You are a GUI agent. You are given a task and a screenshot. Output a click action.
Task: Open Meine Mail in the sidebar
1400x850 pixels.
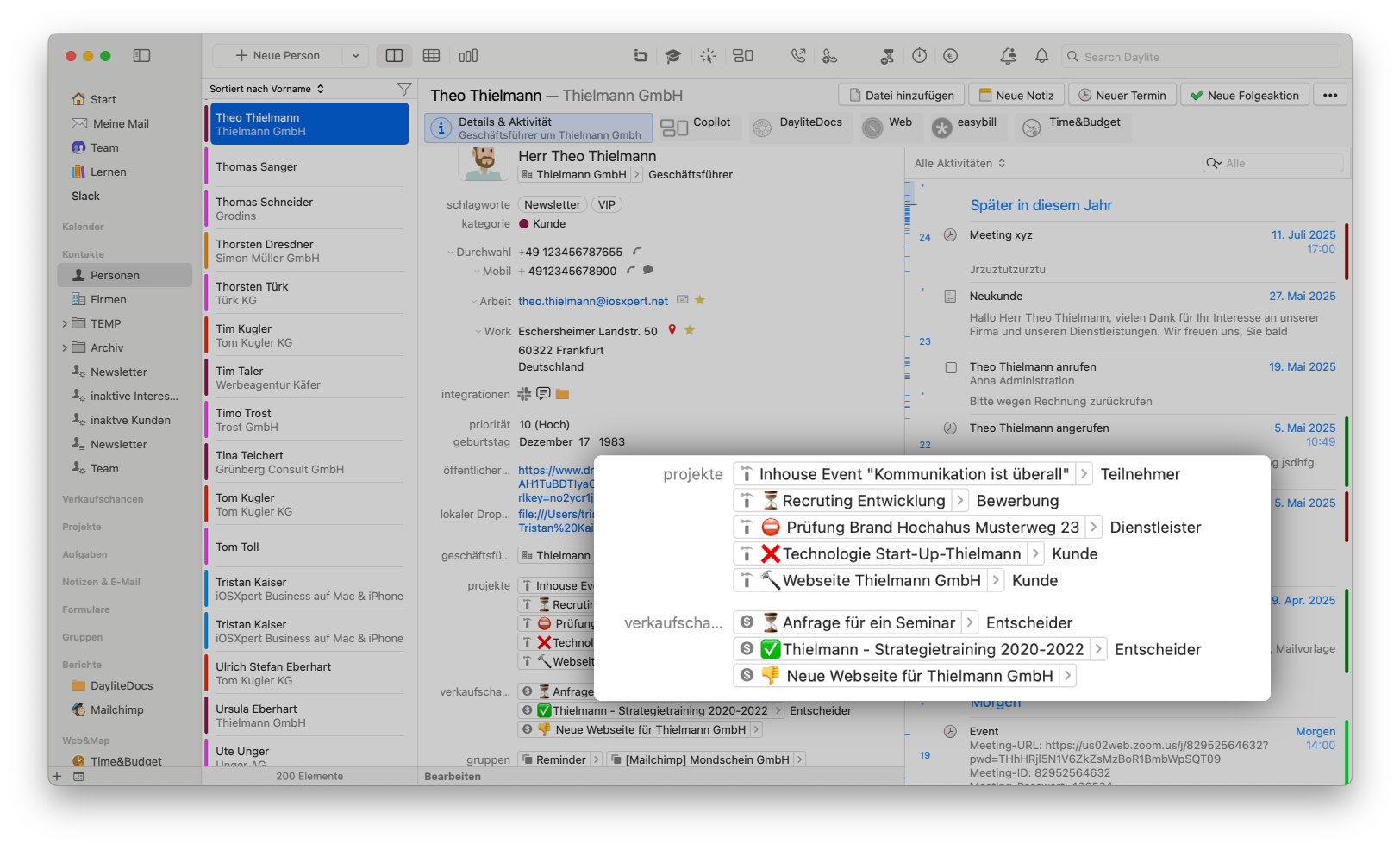(120, 124)
